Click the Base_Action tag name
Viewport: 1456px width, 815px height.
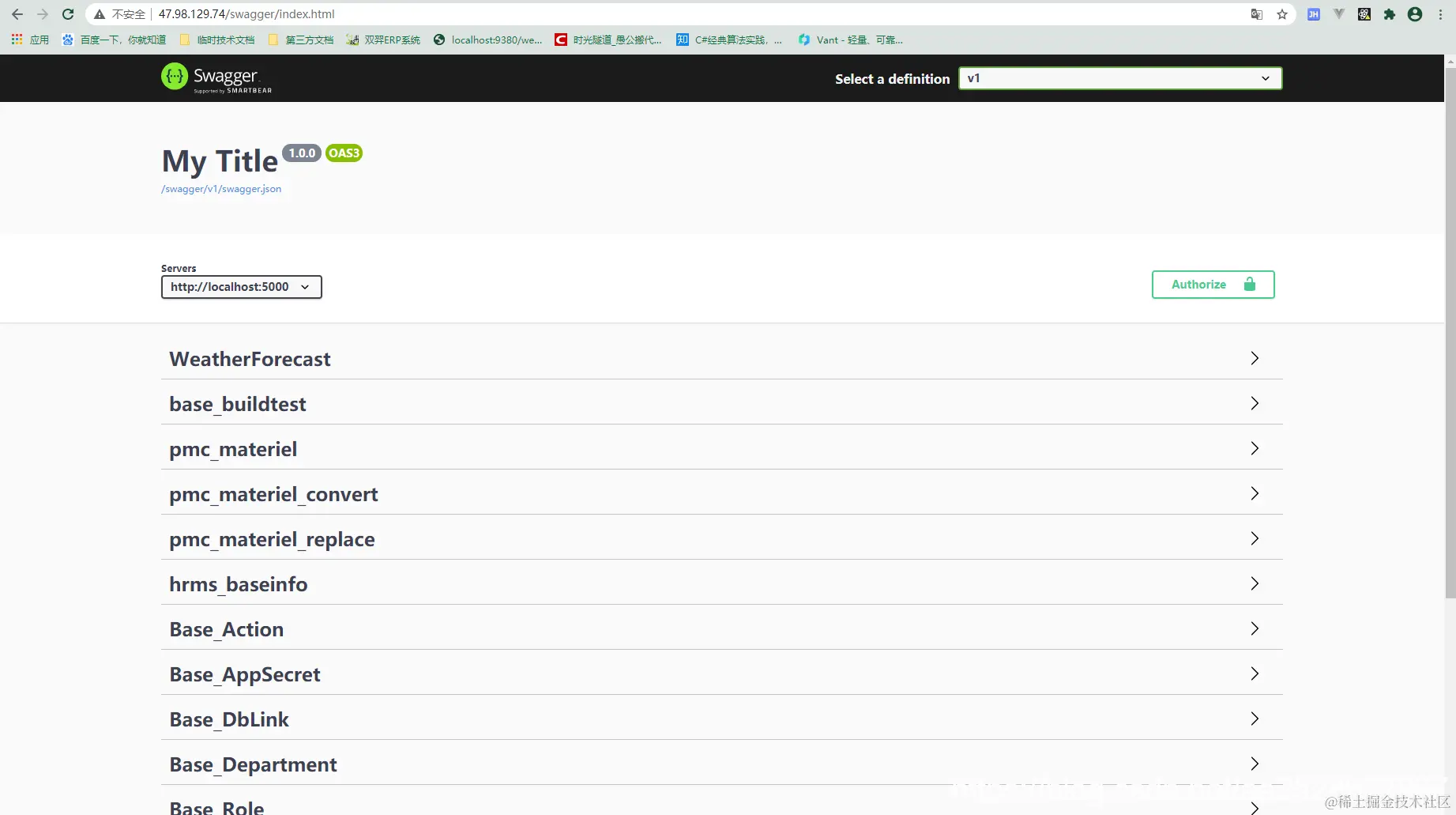coord(227,629)
